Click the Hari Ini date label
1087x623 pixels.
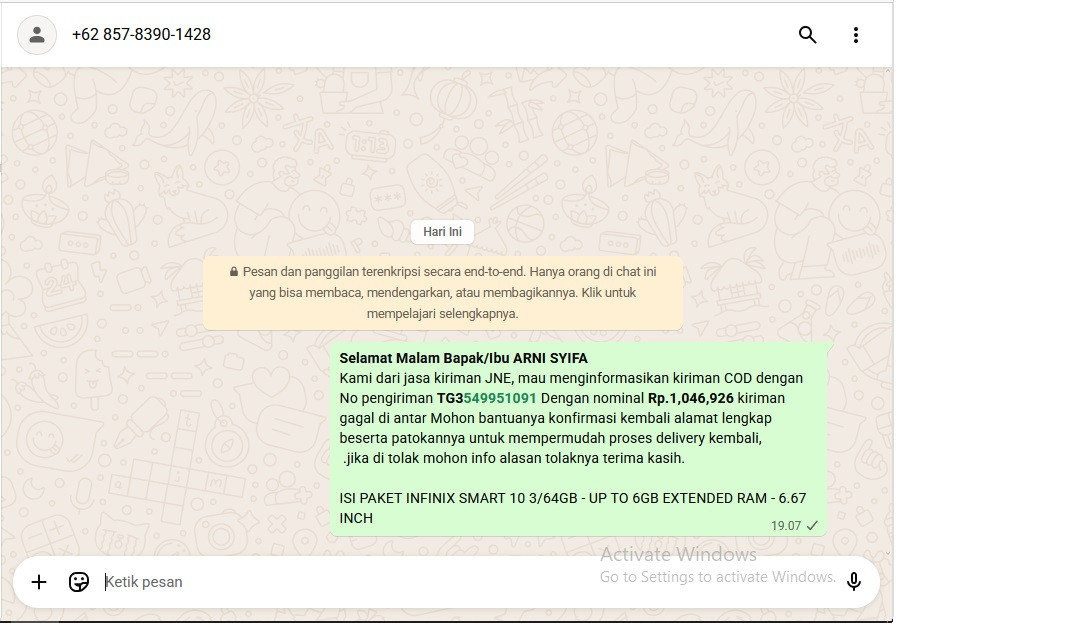[442, 231]
